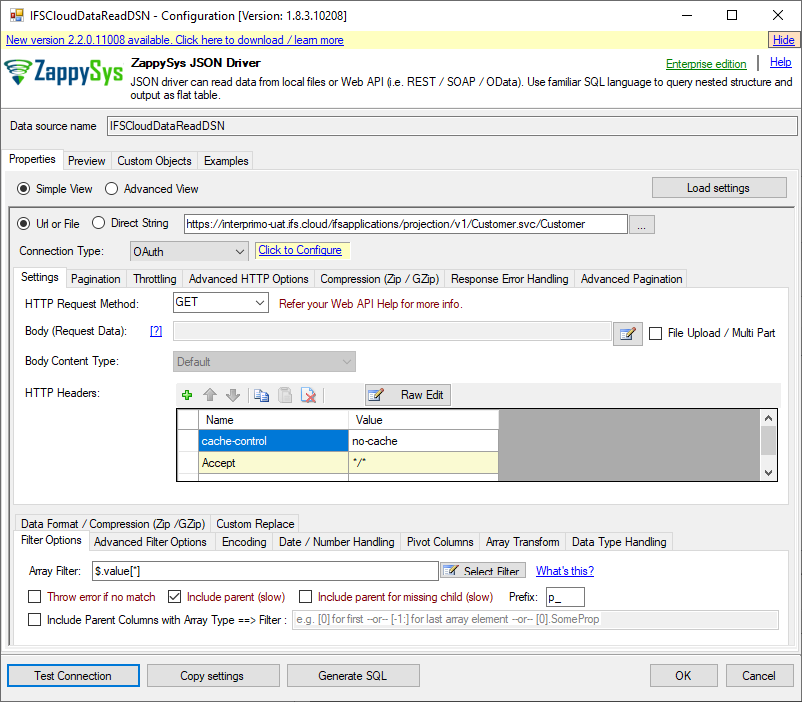Select the Advanced View radio button
Image resolution: width=802 pixels, height=702 pixels.
point(112,189)
